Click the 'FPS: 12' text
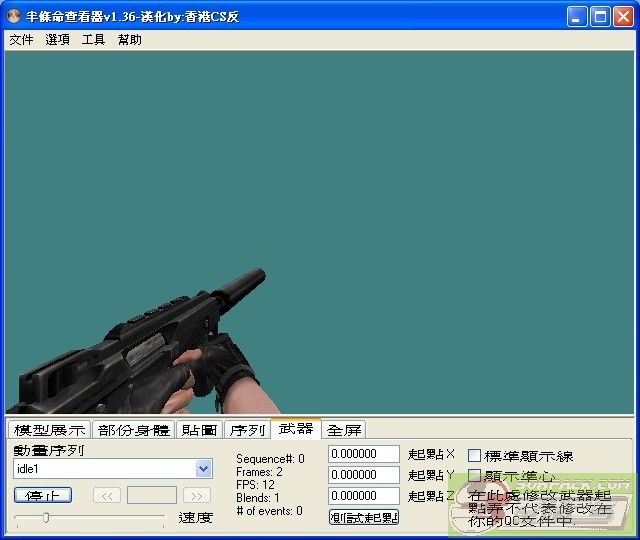 tap(255, 485)
